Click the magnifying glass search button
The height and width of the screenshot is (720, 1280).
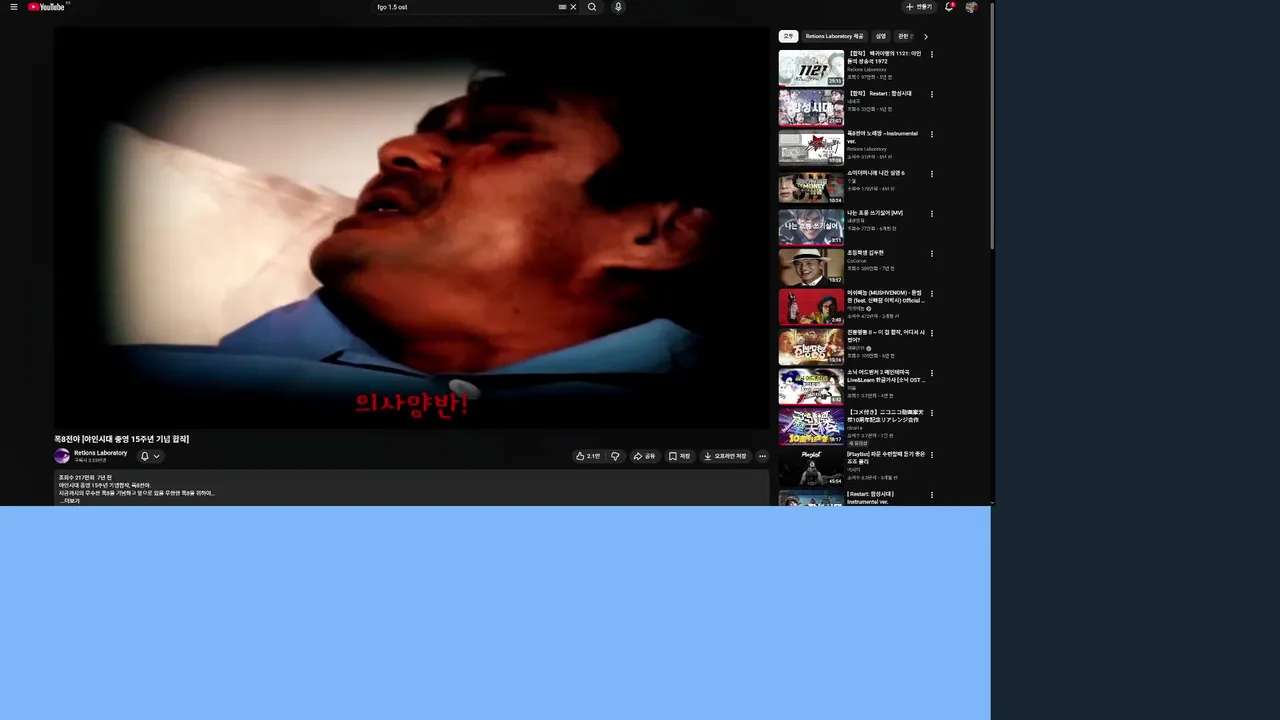592,7
